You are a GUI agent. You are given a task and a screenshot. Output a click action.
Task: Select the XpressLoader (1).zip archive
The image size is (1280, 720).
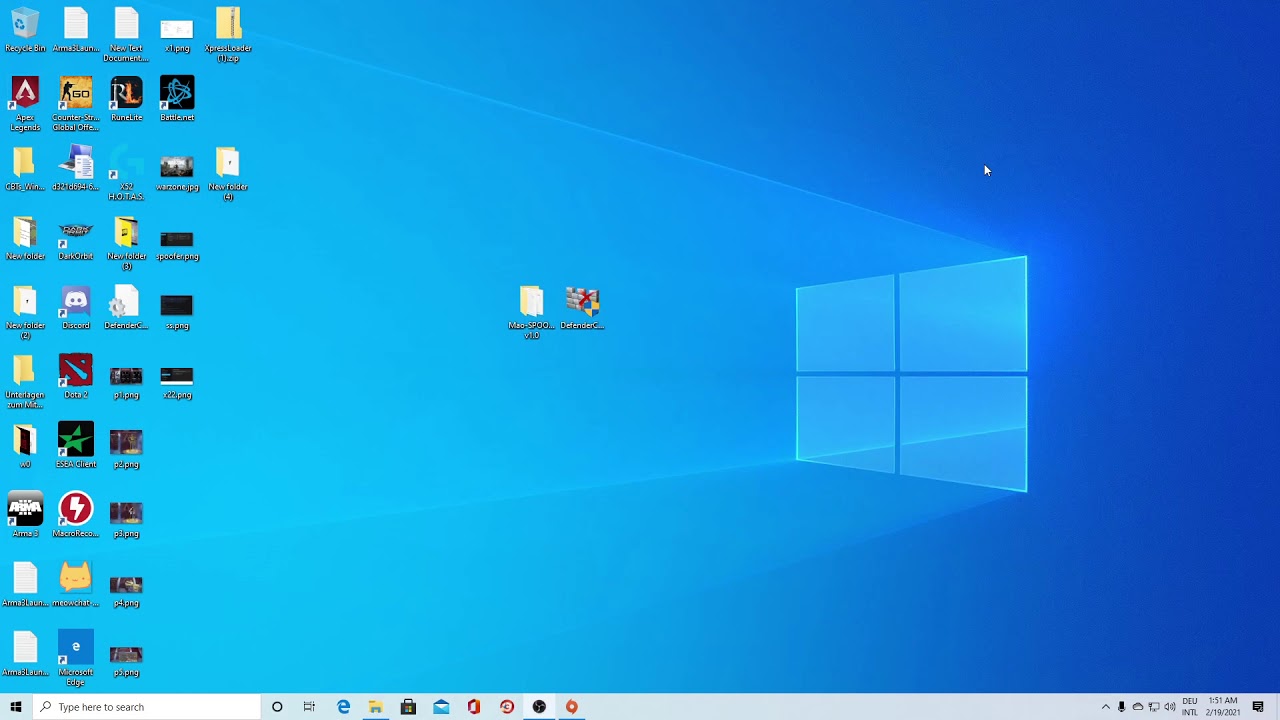[228, 34]
